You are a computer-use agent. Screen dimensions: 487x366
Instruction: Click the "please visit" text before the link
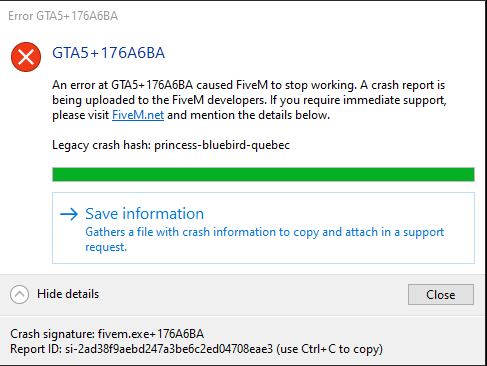coord(81,115)
